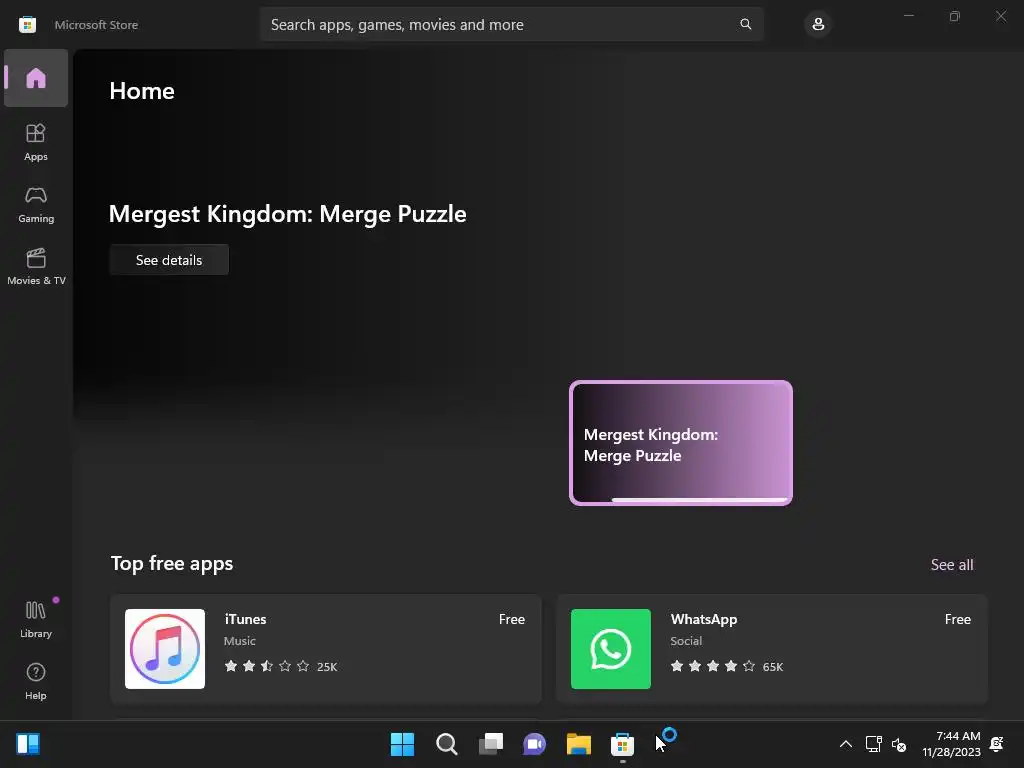Screen dimensions: 1024x768
Task: Click See all for Top free apps
Action: 952,564
